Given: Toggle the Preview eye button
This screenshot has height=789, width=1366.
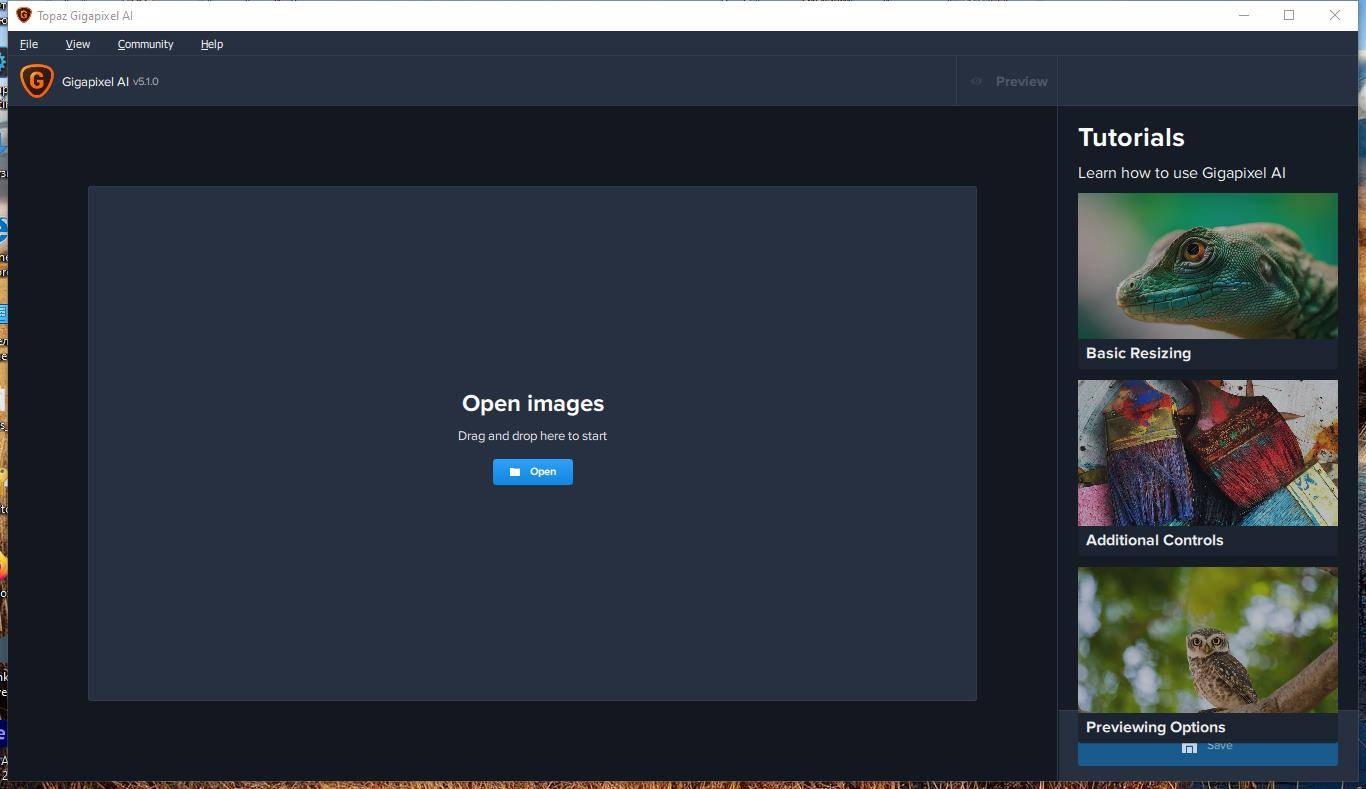Looking at the screenshot, I should [1008, 81].
